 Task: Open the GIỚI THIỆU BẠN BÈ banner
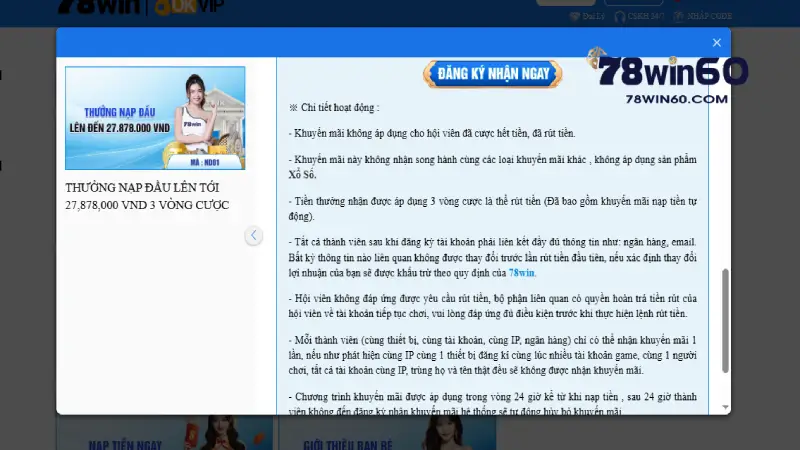pos(387,433)
